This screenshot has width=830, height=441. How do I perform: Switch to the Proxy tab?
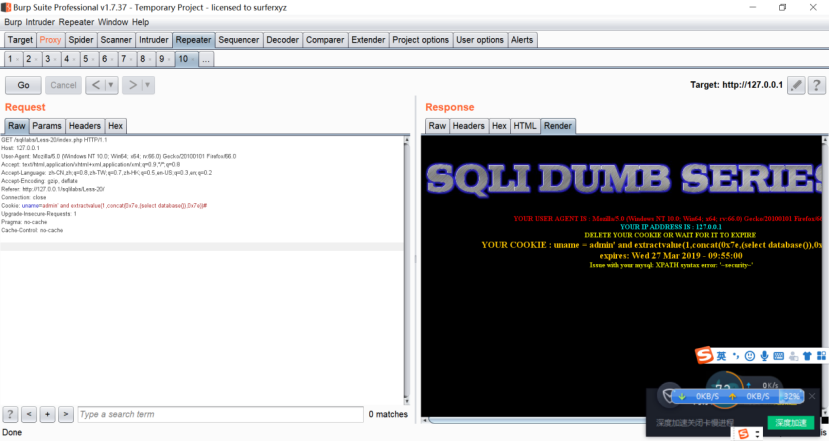50,40
